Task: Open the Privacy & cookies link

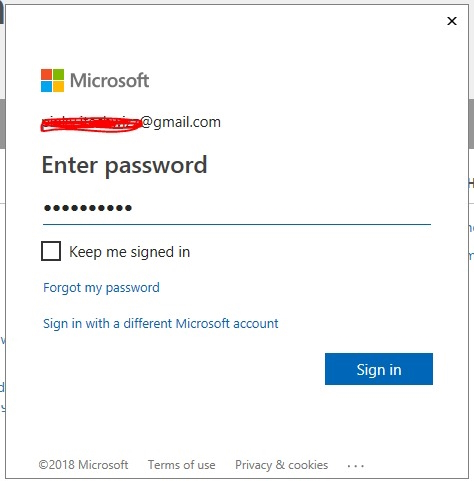Action: pyautogui.click(x=282, y=465)
